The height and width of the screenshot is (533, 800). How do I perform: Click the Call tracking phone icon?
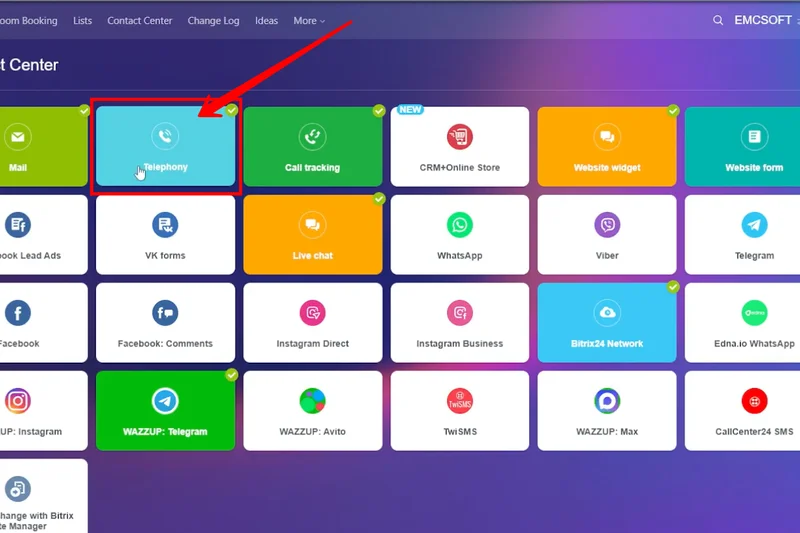313,136
